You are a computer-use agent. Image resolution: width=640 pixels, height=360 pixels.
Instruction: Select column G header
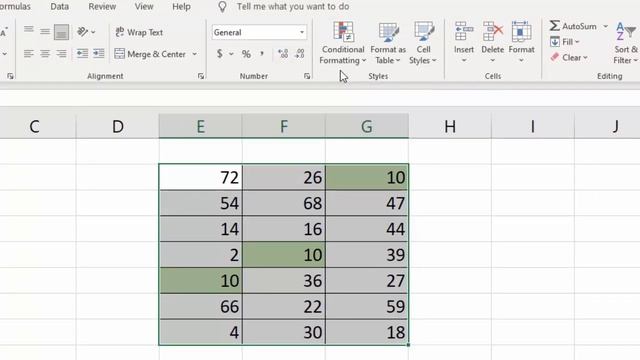367,127
